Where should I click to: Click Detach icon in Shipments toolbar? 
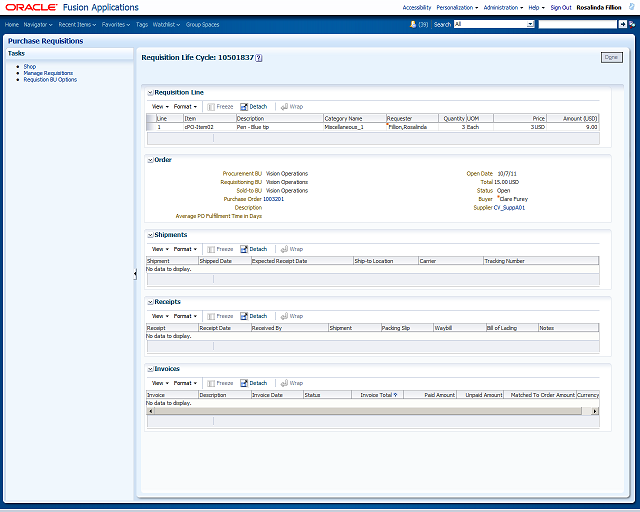[x=244, y=249]
